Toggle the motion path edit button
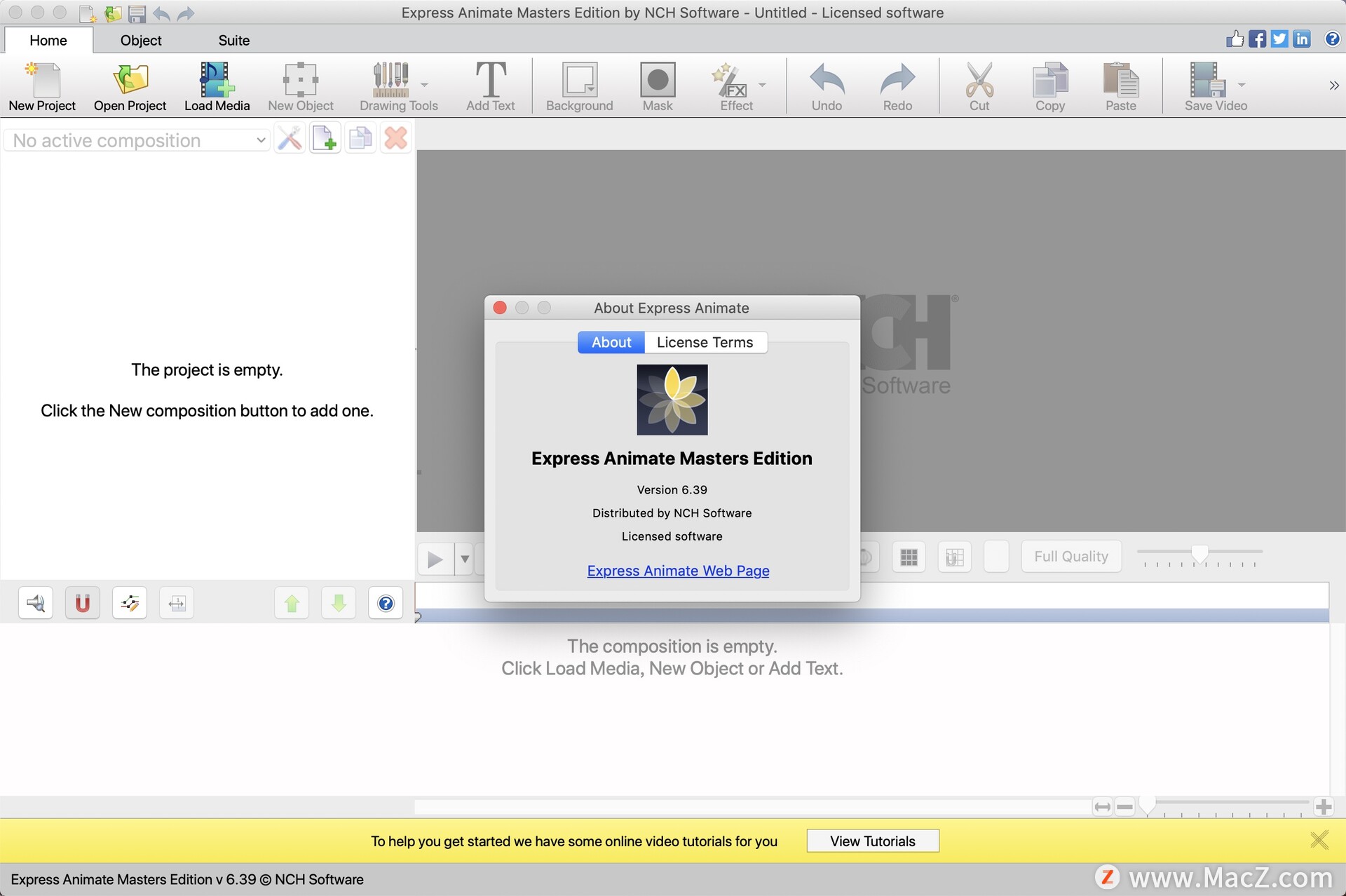The height and width of the screenshot is (896, 1346). [x=130, y=603]
